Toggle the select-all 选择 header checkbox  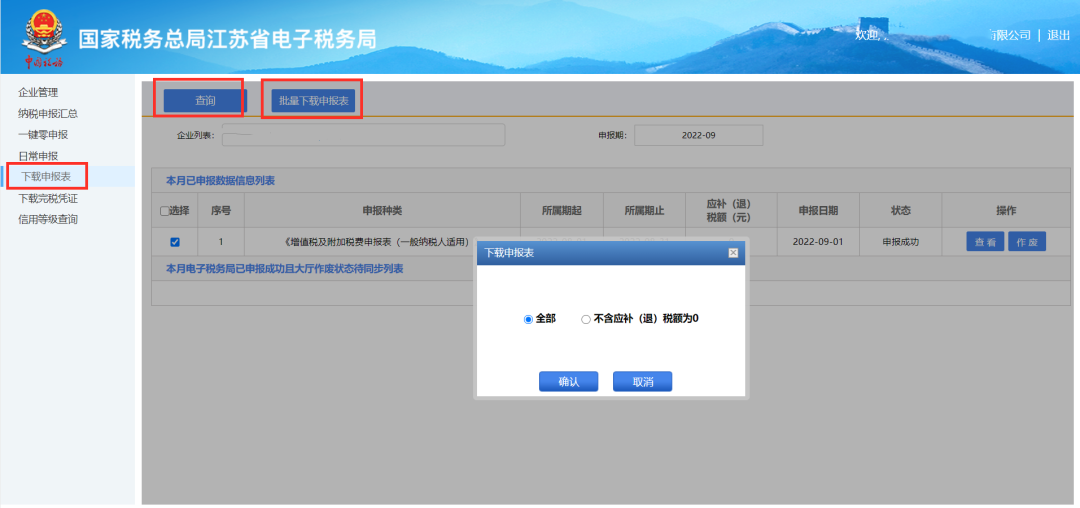[164, 211]
